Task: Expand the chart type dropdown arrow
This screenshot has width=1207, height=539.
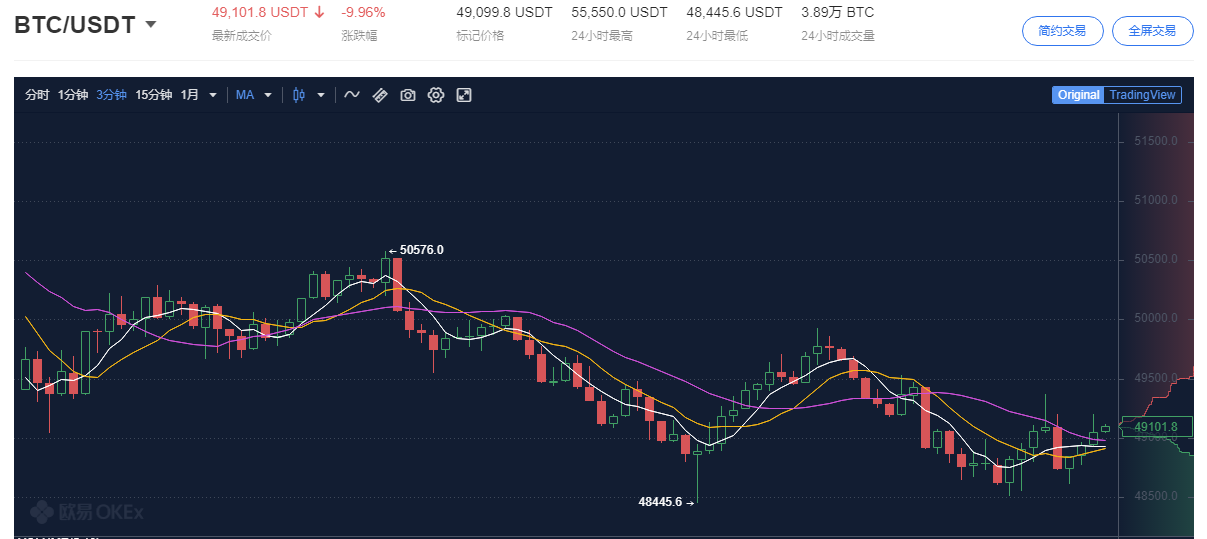Action: 321,95
